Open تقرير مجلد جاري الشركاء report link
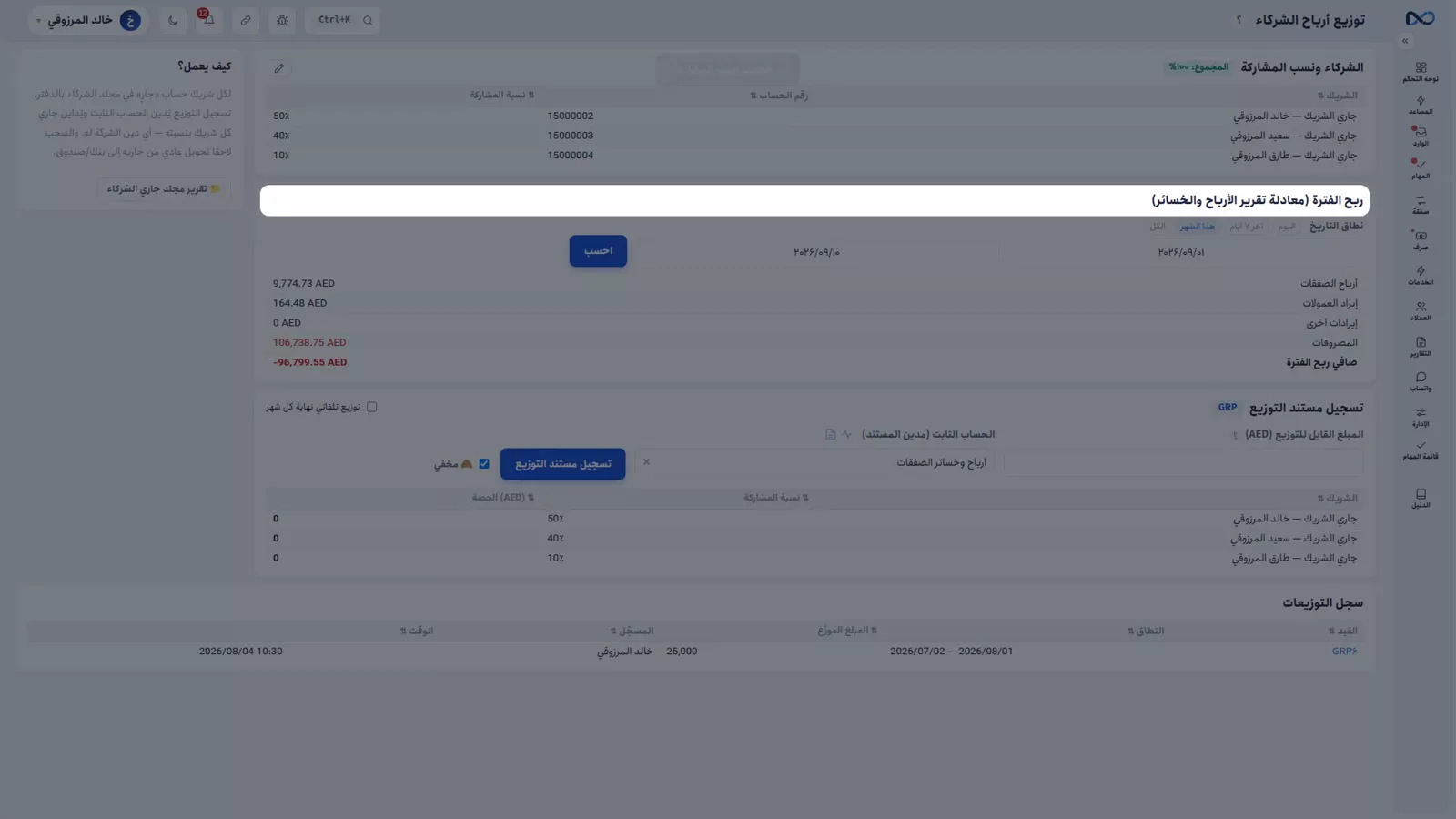1456x819 pixels. pos(164,189)
